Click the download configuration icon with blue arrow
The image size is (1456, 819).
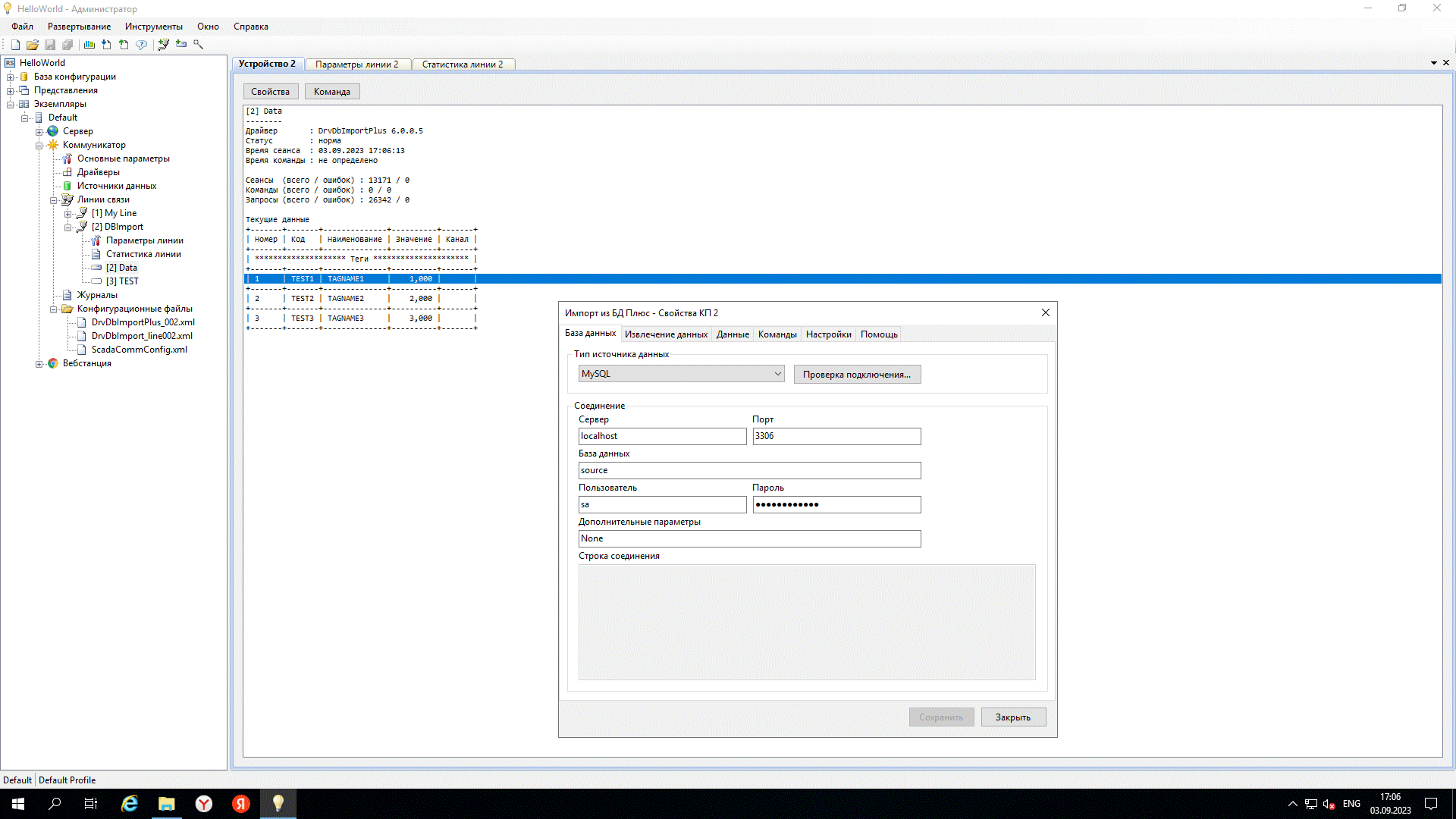tap(106, 45)
